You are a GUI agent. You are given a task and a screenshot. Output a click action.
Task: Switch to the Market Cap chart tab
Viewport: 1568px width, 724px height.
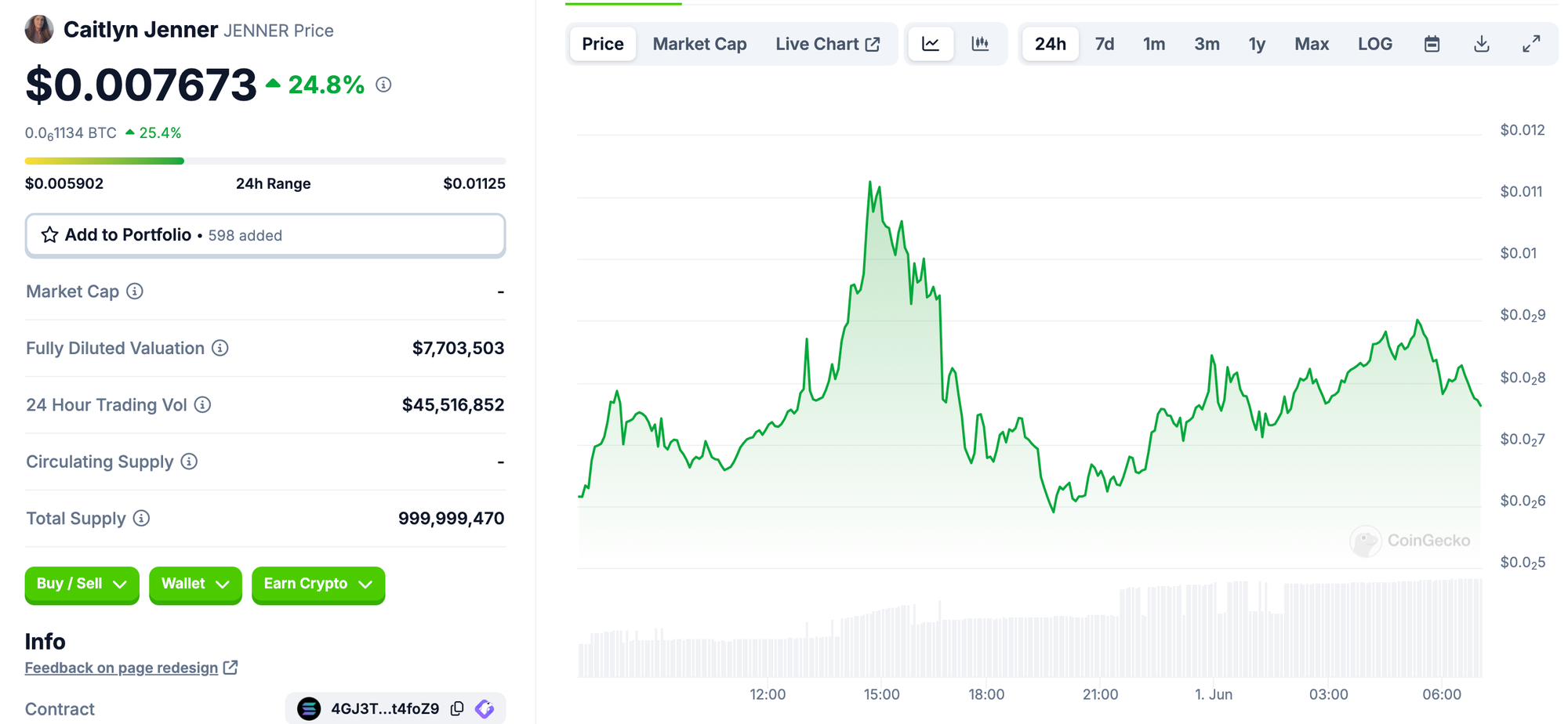699,44
